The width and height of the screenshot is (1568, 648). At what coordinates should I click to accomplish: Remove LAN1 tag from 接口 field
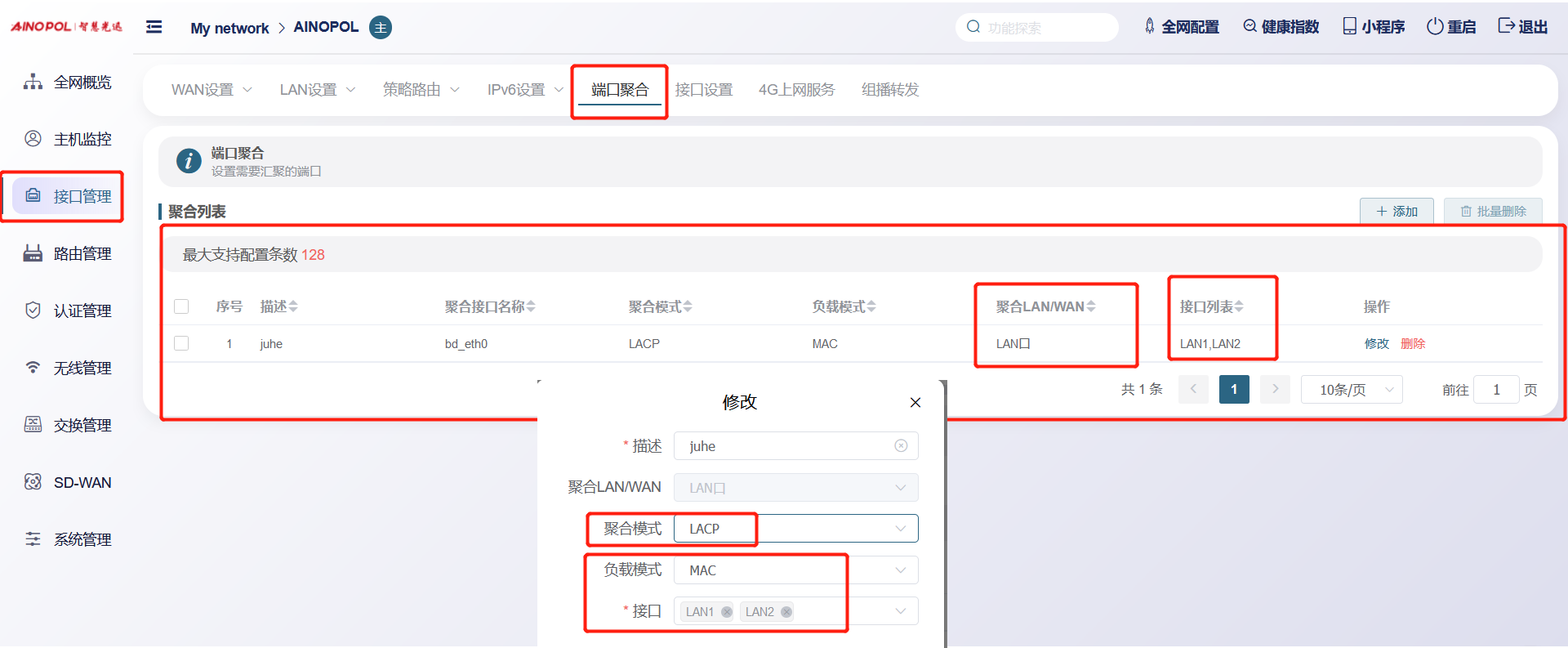727,612
